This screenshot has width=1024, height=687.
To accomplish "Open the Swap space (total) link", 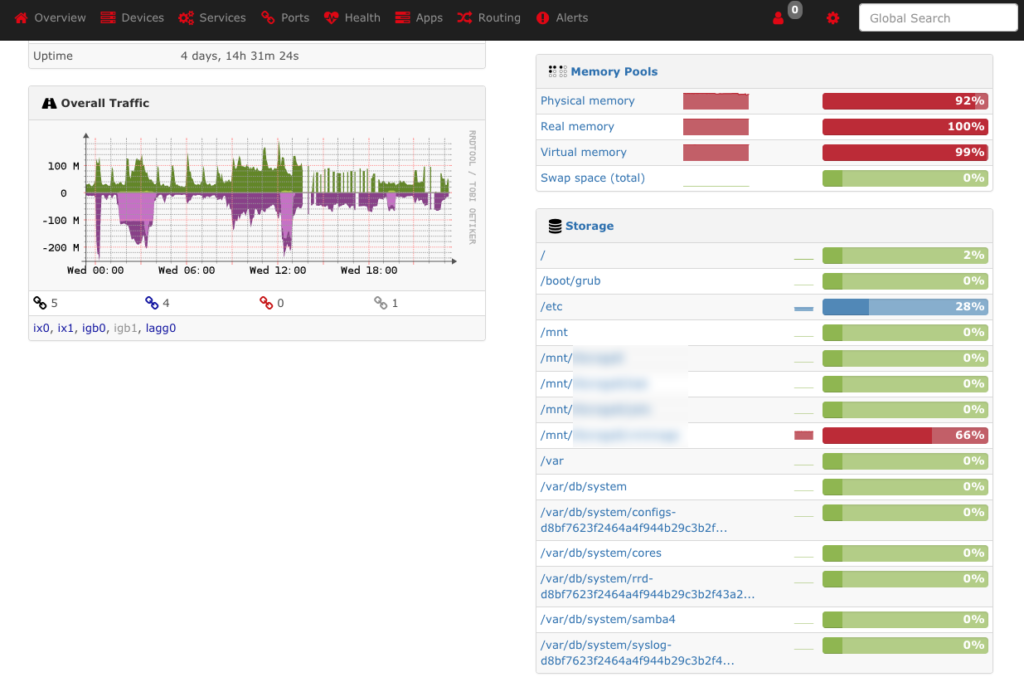I will pos(592,178).
